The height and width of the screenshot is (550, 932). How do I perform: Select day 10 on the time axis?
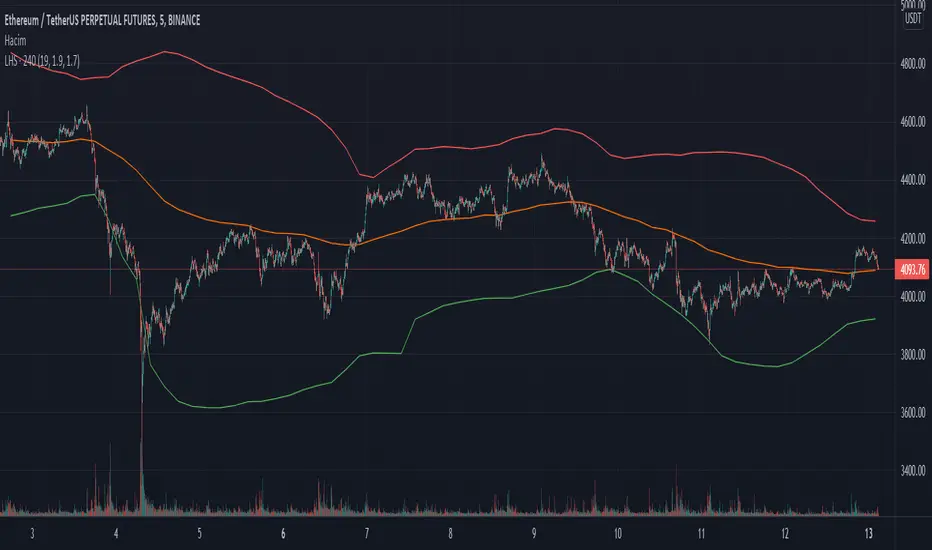pyautogui.click(x=619, y=534)
